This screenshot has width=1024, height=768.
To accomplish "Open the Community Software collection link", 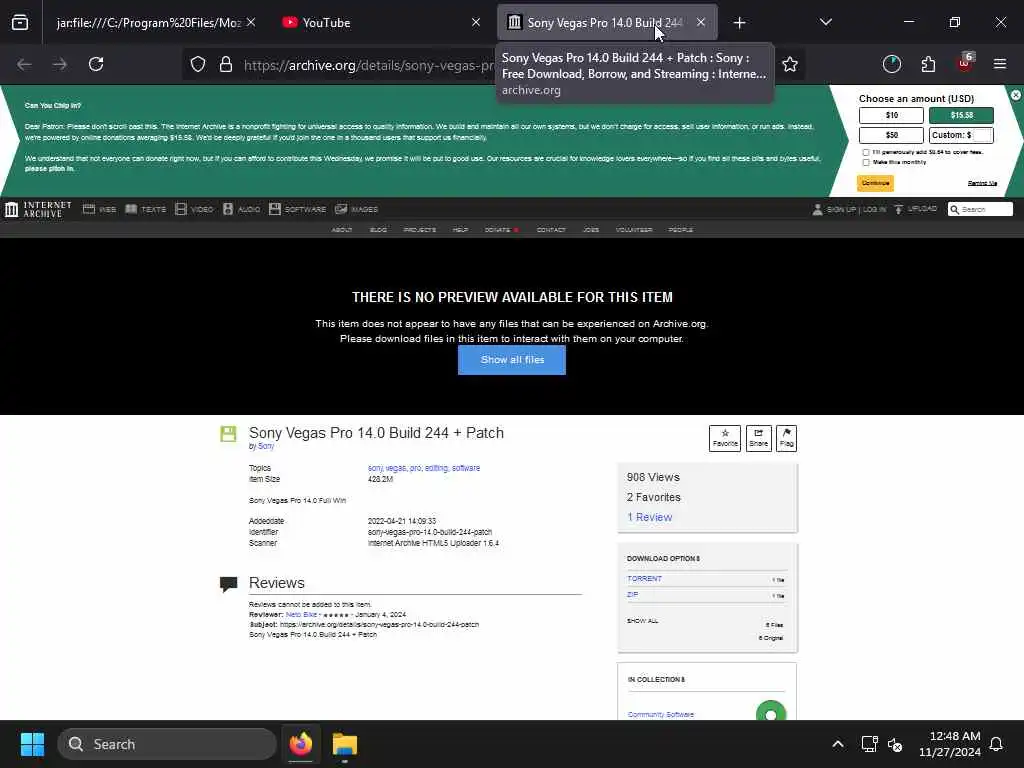I will coord(661,714).
